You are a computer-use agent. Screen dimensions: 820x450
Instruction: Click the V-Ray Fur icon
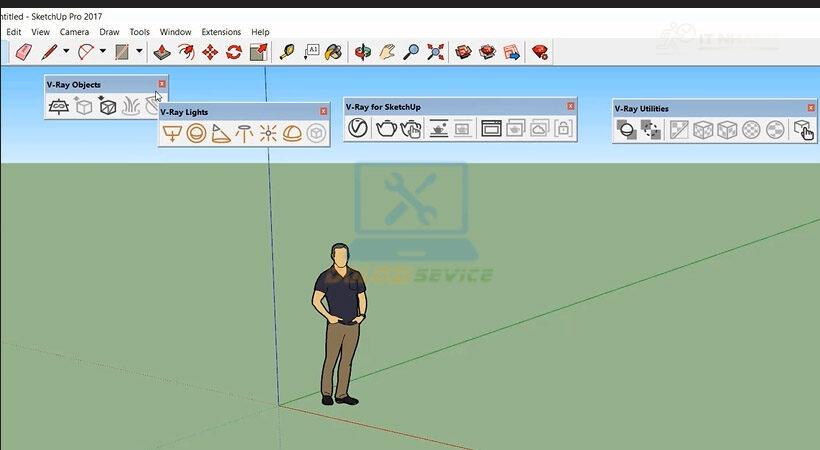[x=131, y=107]
